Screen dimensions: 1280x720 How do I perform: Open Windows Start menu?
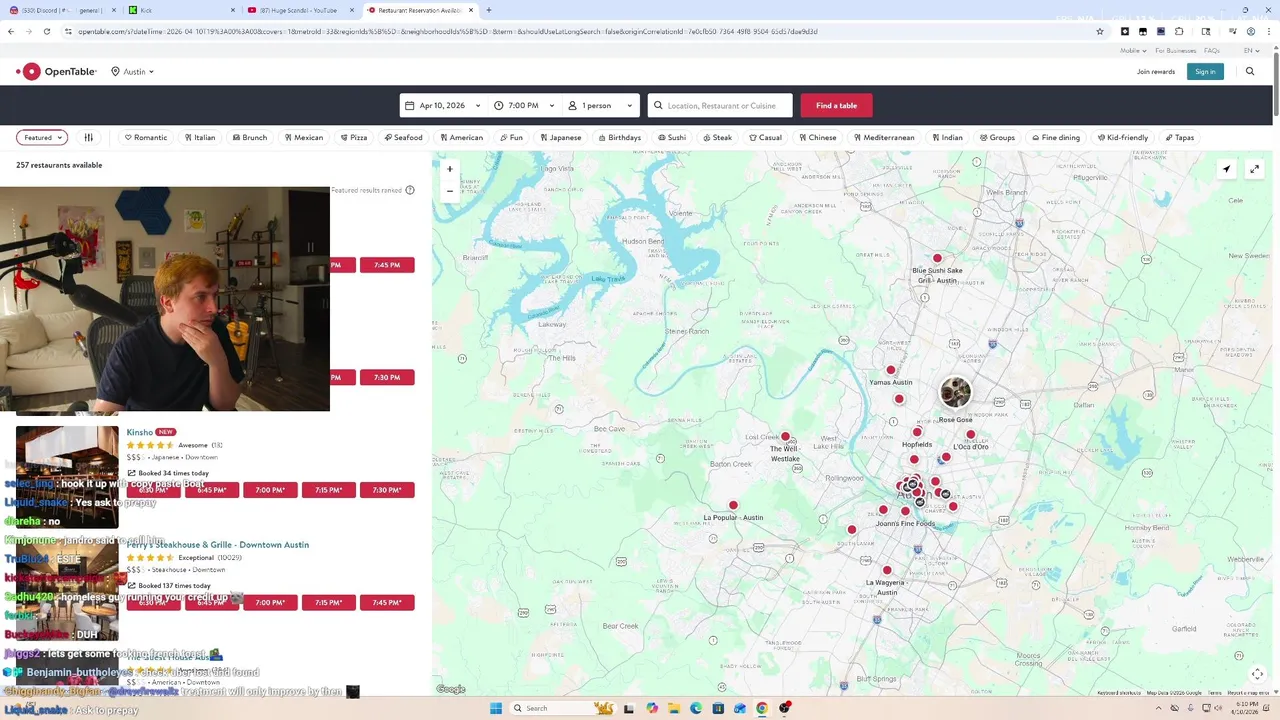click(495, 708)
